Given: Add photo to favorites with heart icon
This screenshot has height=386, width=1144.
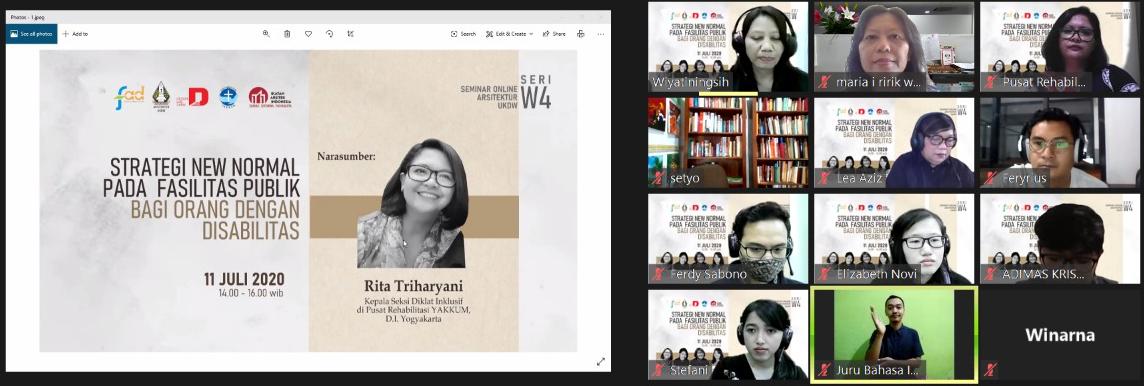Looking at the screenshot, I should pos(308,34).
